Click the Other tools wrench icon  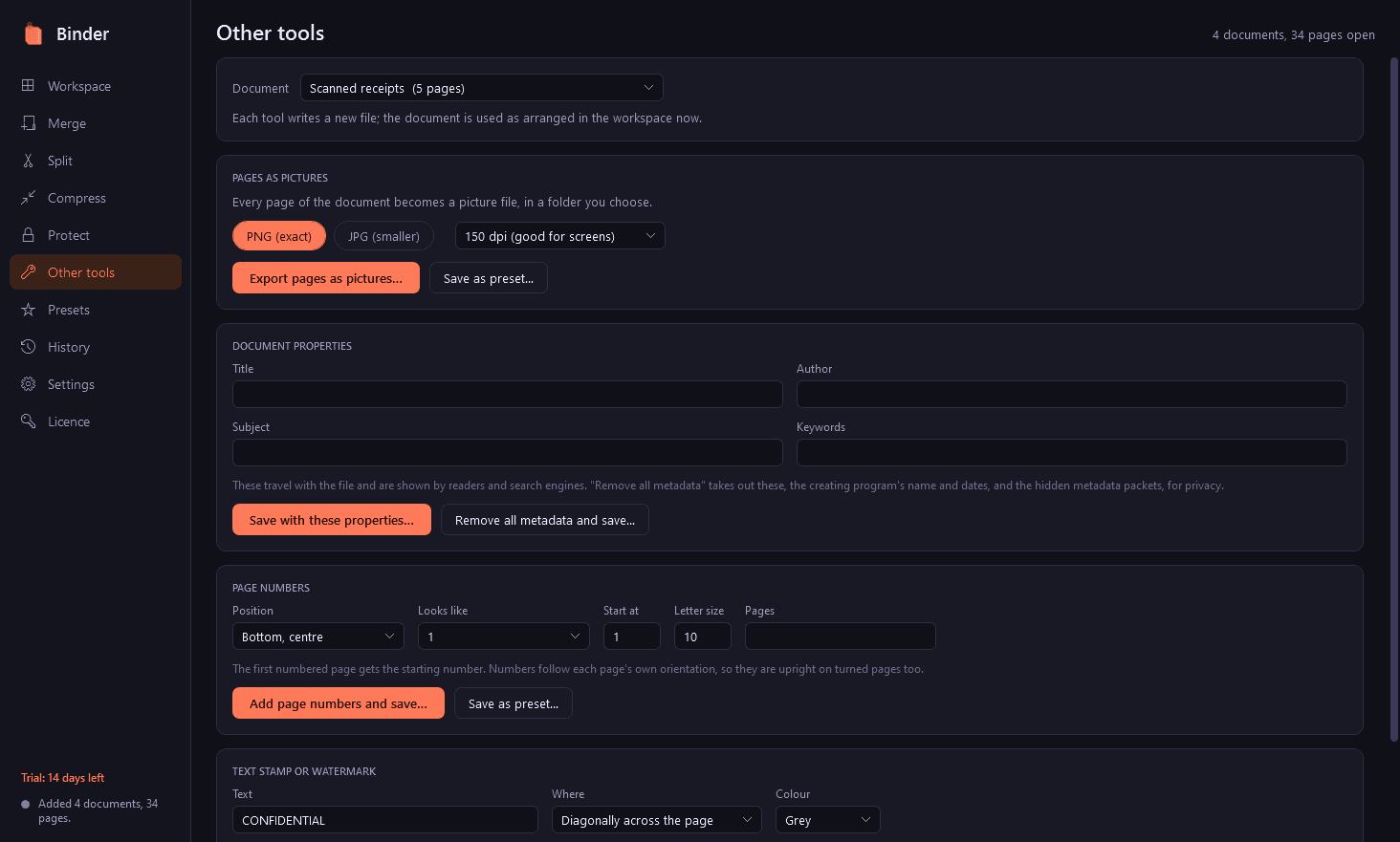pyautogui.click(x=28, y=272)
